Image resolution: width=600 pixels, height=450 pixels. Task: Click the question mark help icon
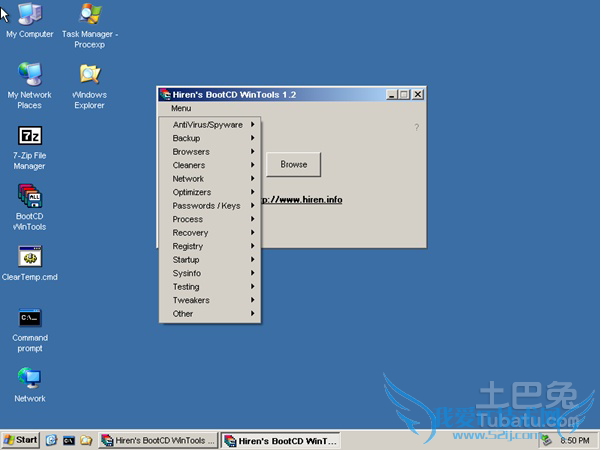pyautogui.click(x=416, y=128)
